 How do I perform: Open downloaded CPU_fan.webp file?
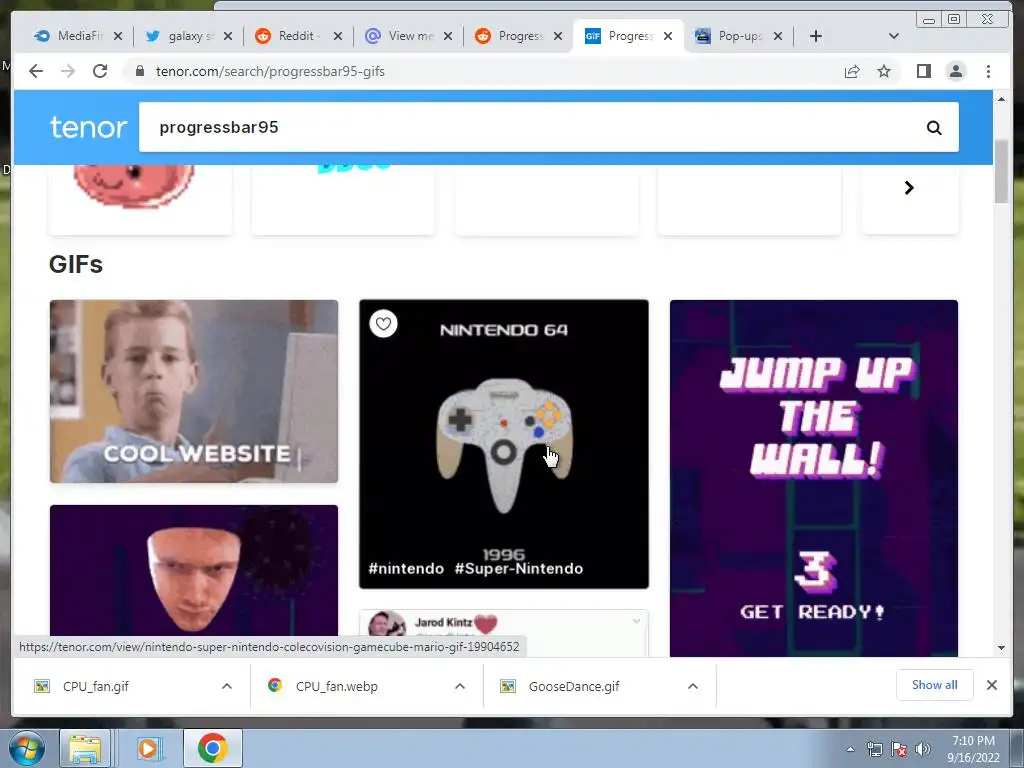point(336,686)
